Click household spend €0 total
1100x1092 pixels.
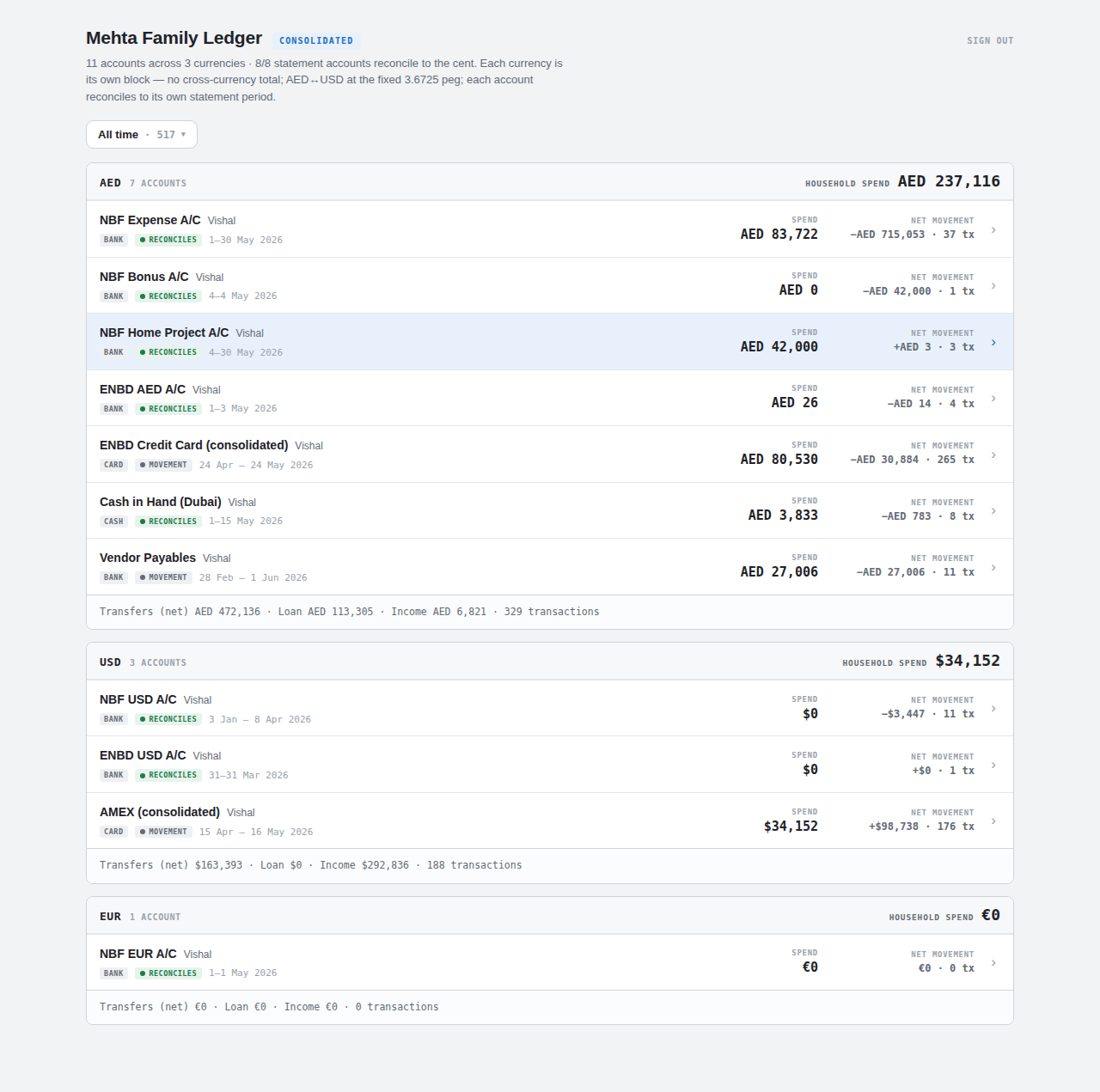(x=991, y=915)
